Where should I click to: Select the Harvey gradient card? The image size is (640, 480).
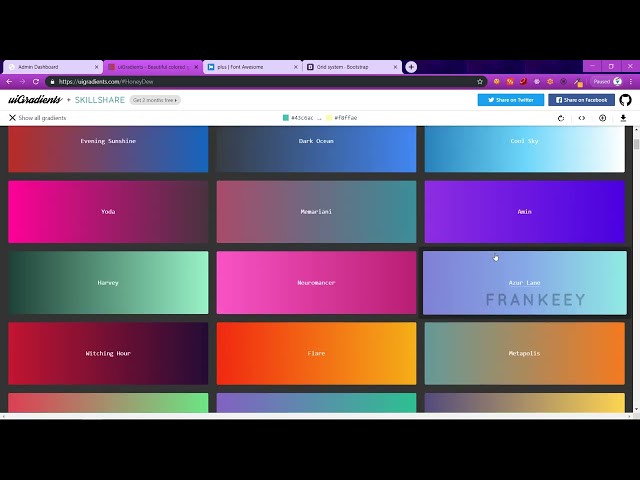pyautogui.click(x=108, y=282)
